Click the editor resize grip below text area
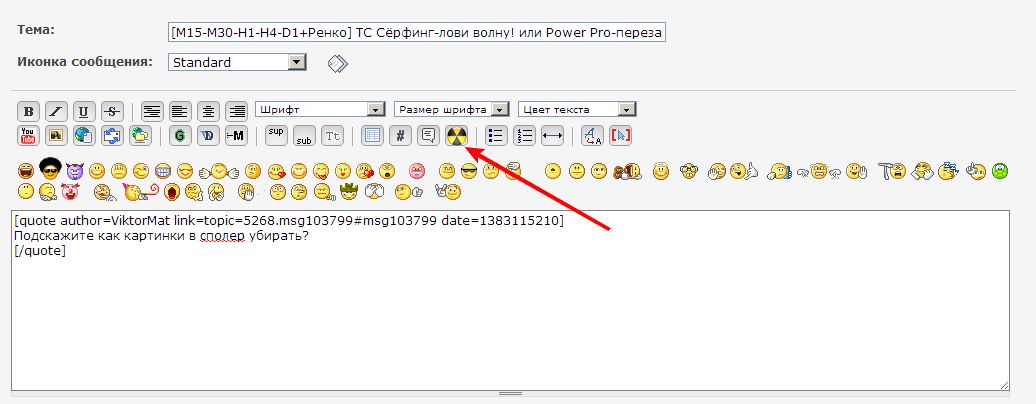The width and height of the screenshot is (1036, 404). [510, 393]
